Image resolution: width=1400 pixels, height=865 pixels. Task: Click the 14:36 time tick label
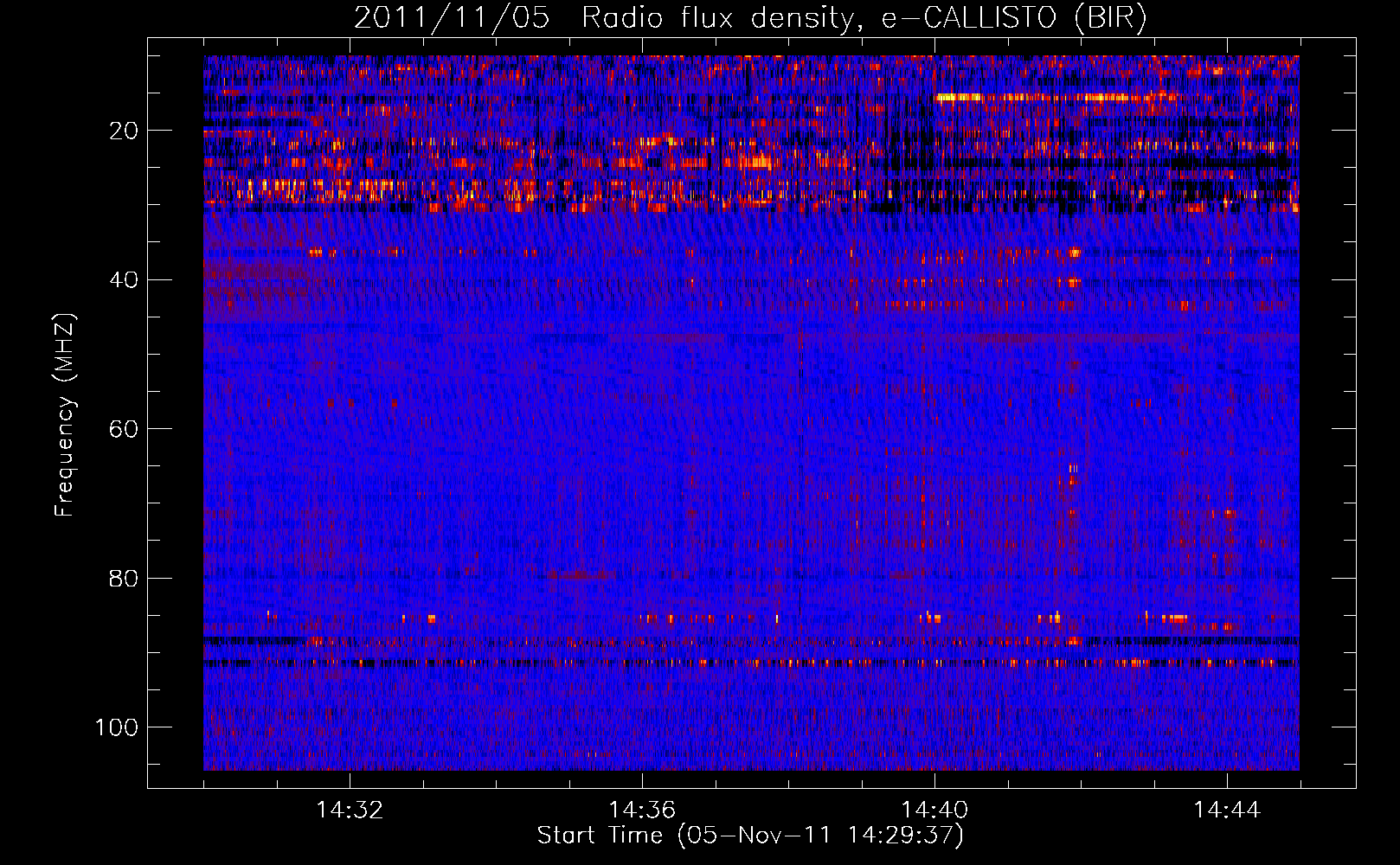tap(642, 811)
